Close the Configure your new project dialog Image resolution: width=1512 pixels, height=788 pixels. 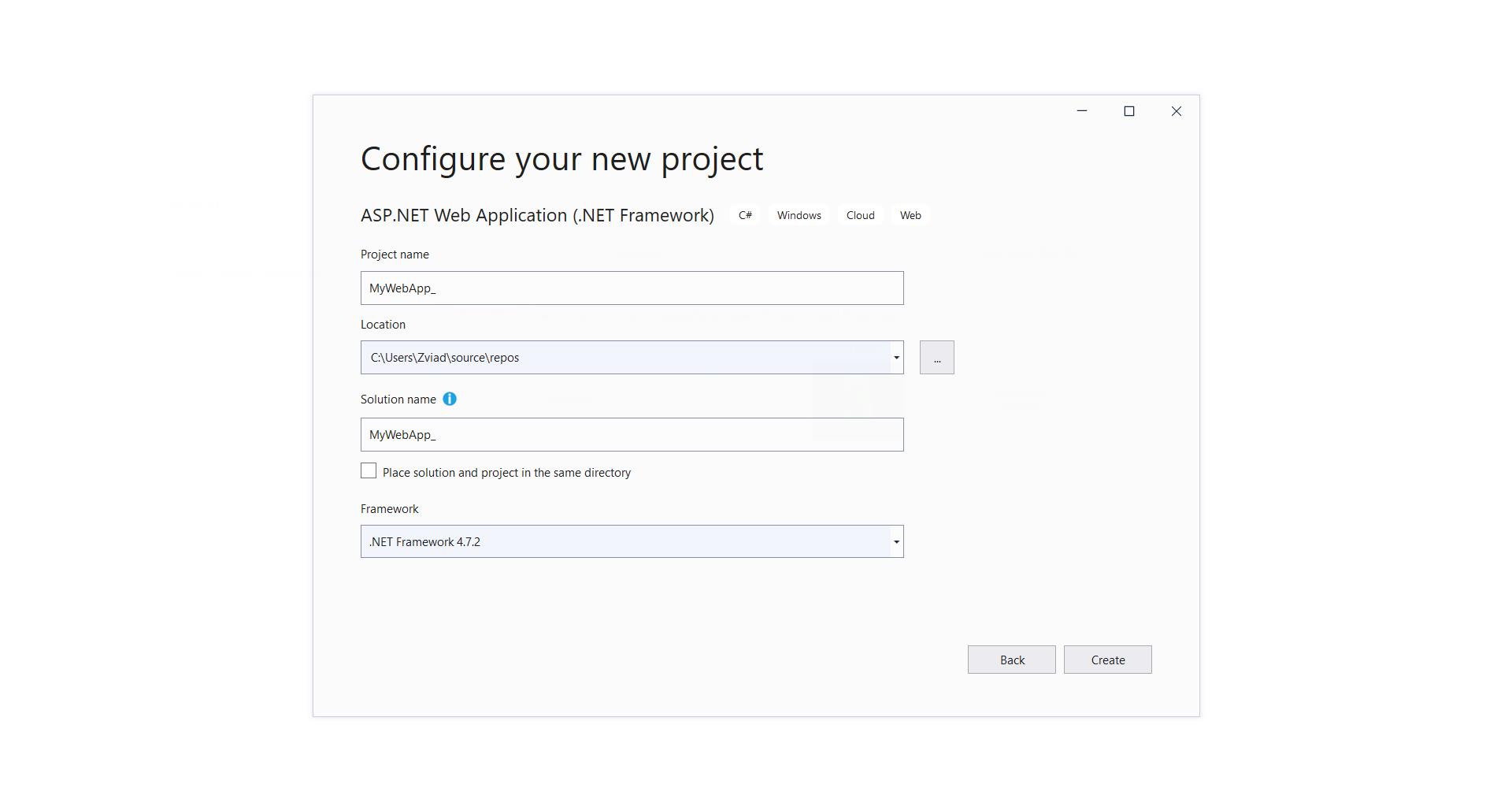(1177, 111)
